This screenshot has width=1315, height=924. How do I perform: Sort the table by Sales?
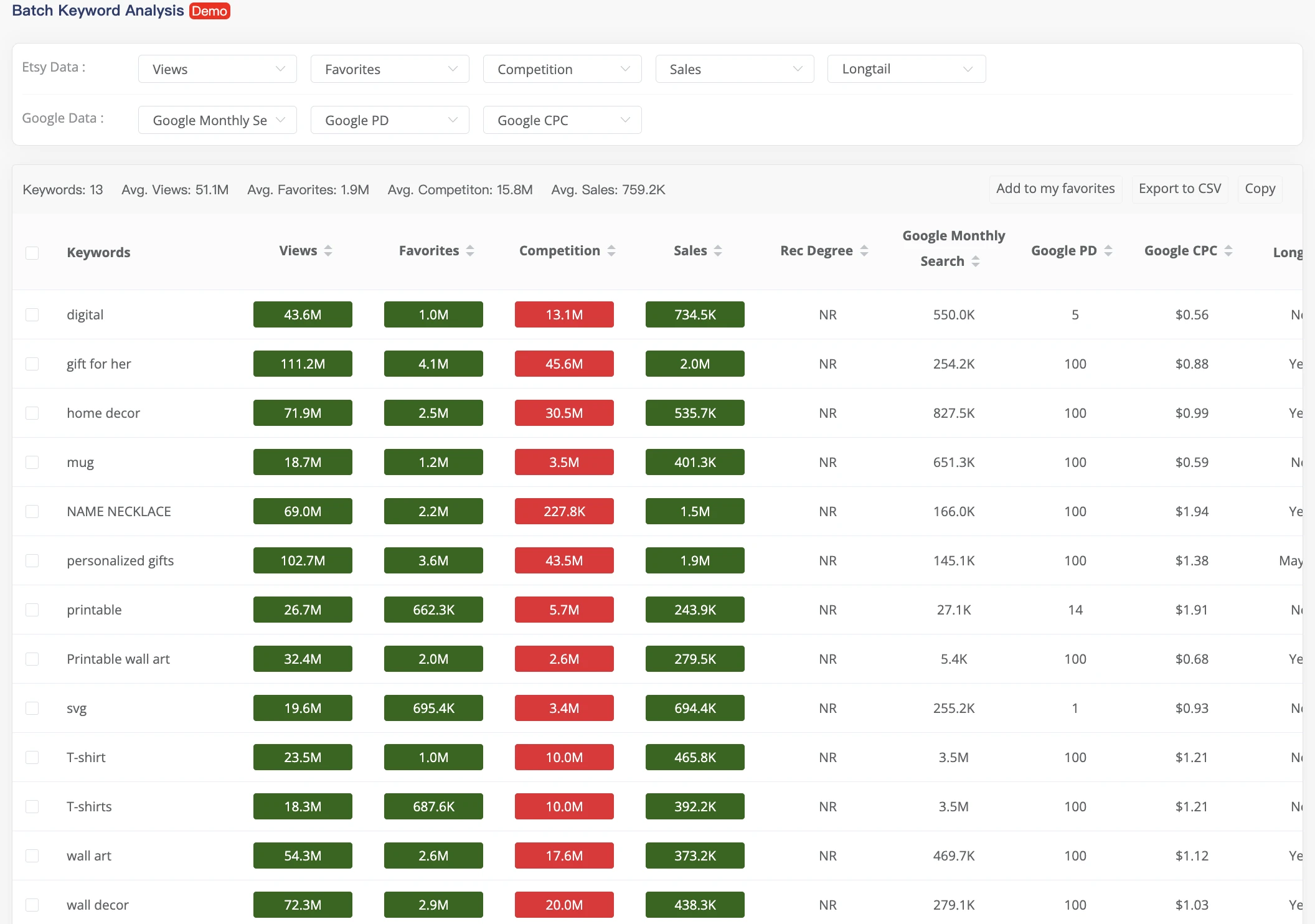(719, 250)
